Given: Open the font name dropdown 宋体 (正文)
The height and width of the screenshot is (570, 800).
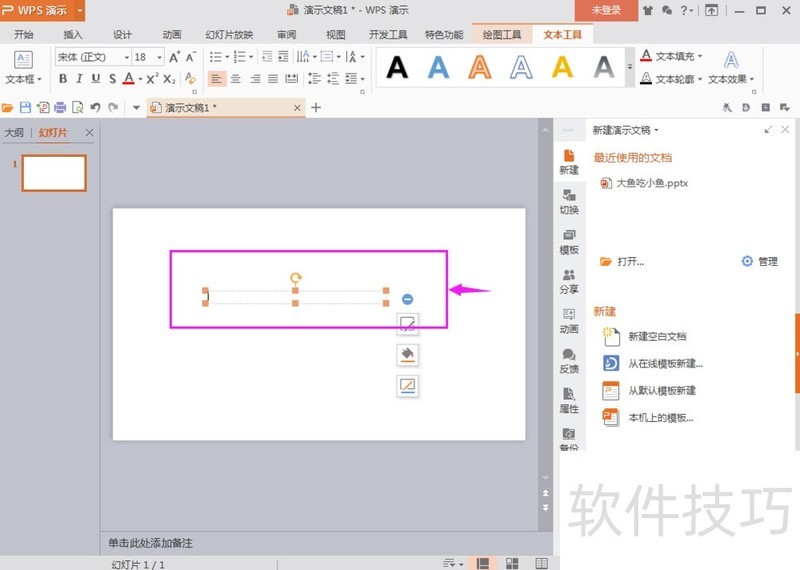Looking at the screenshot, I should point(90,58).
